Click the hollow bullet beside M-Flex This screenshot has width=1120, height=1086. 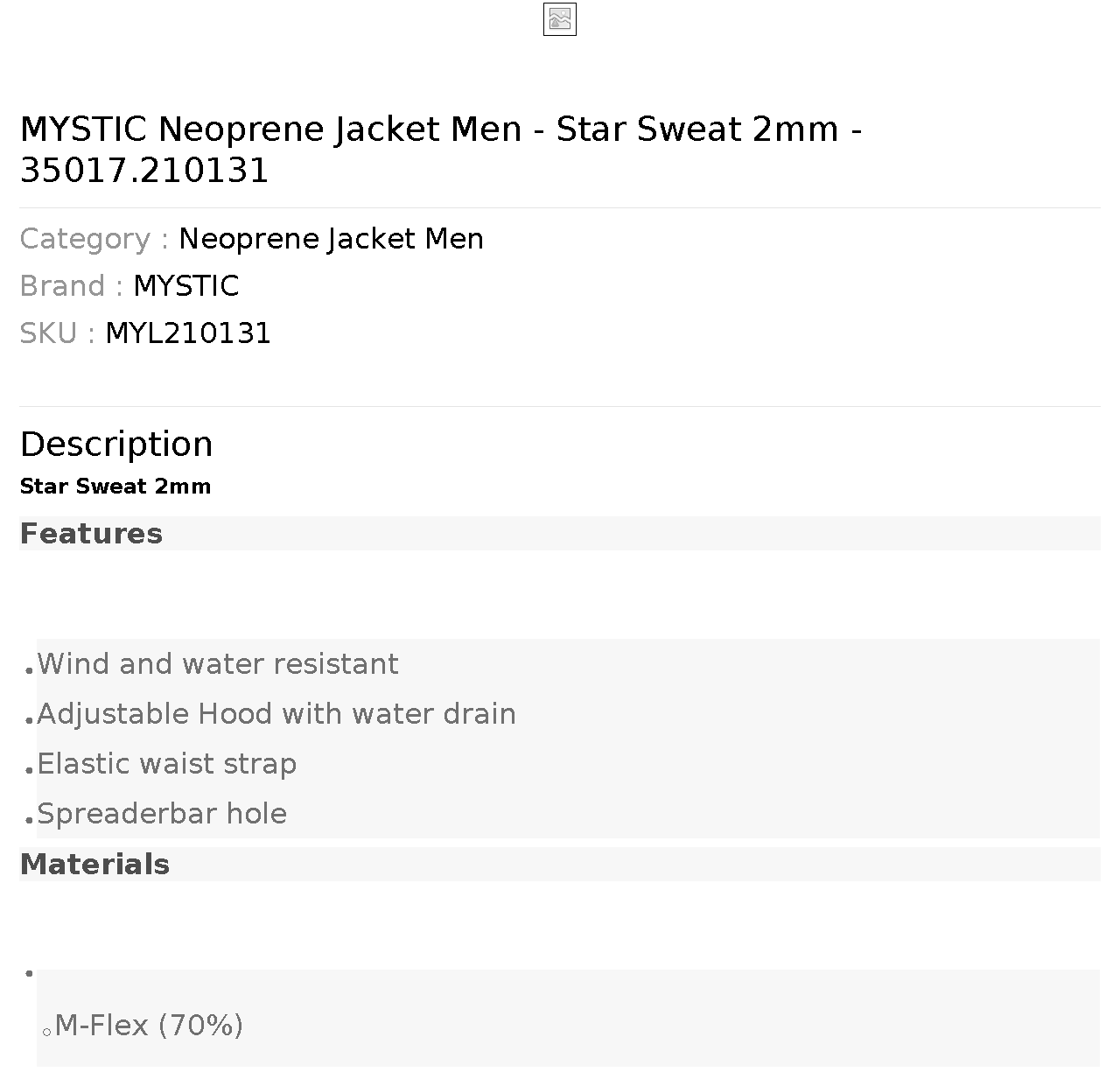(x=46, y=1033)
